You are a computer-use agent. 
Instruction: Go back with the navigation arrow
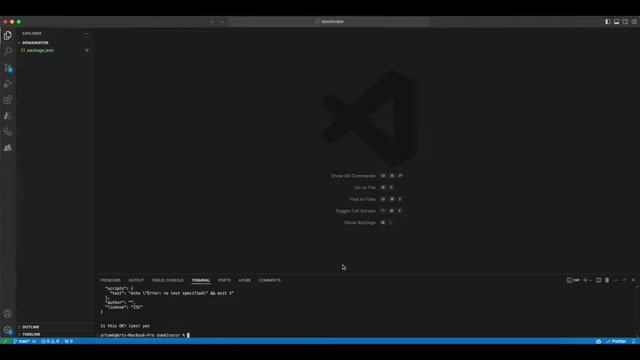click(x=212, y=22)
